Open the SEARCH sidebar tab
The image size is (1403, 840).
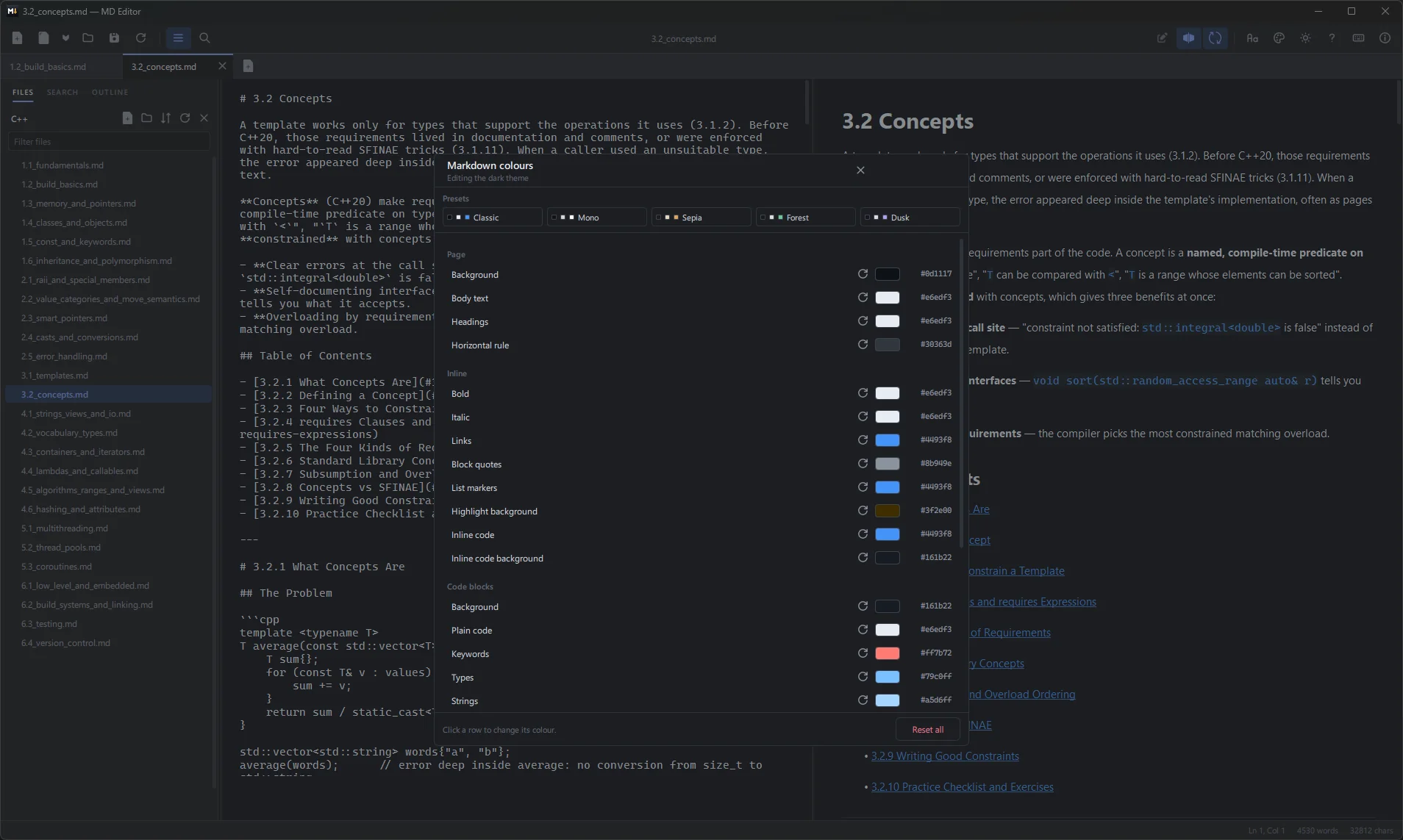[x=63, y=93]
